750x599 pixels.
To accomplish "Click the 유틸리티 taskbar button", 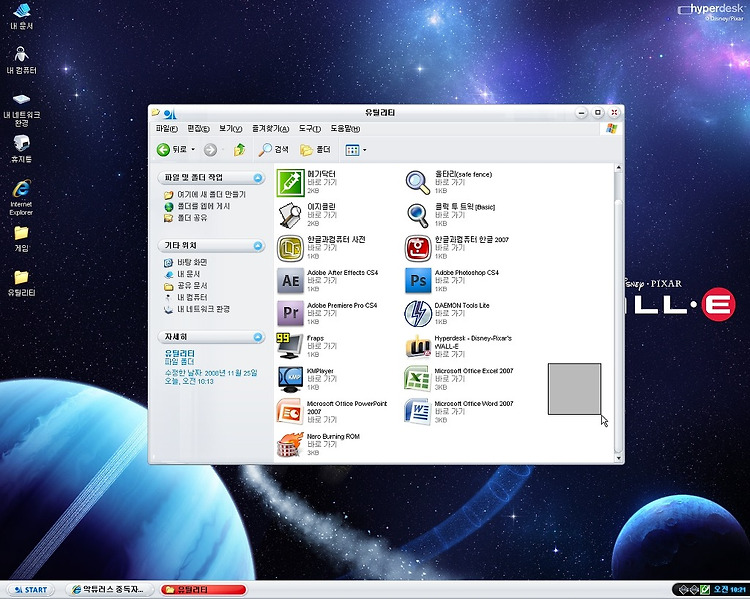I will pyautogui.click(x=203, y=589).
